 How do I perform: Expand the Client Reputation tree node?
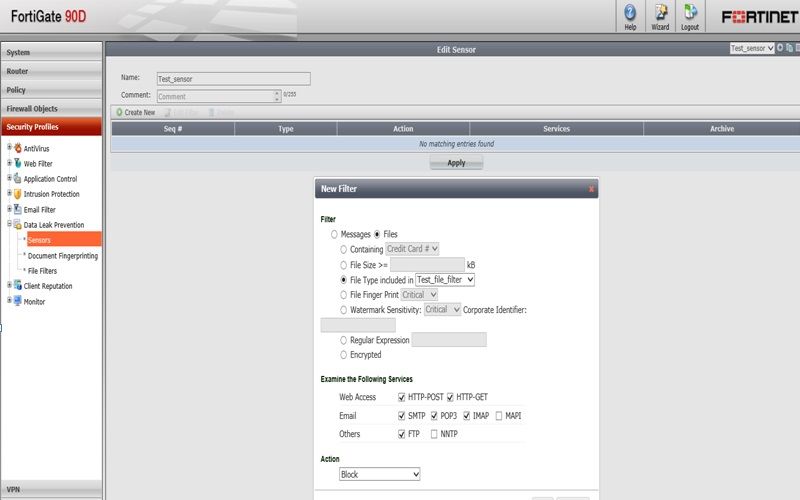pyautogui.click(x=9, y=285)
